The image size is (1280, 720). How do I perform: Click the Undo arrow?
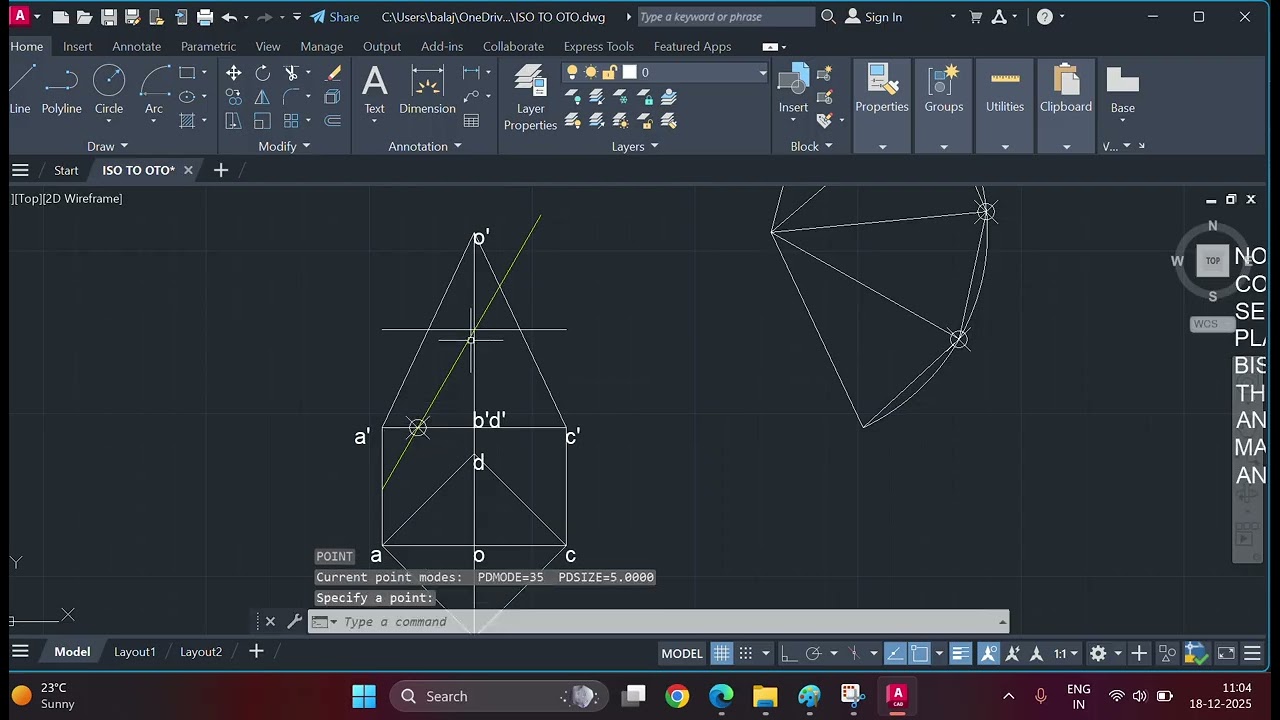(x=230, y=17)
